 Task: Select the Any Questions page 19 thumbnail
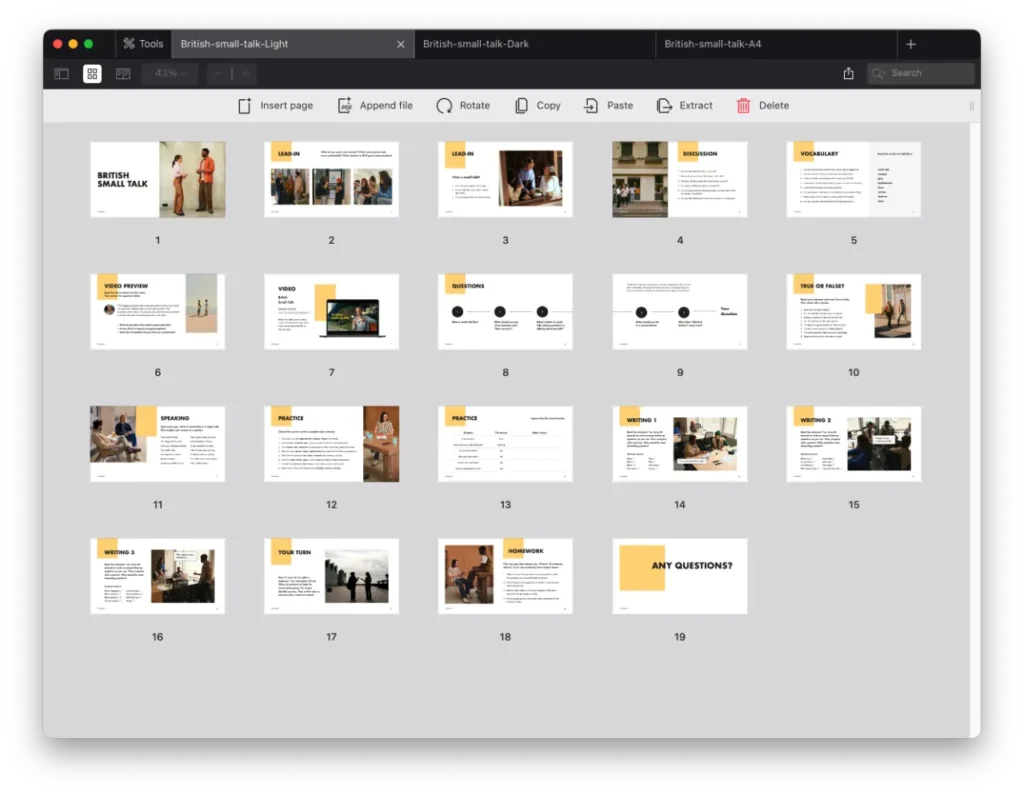tap(680, 576)
